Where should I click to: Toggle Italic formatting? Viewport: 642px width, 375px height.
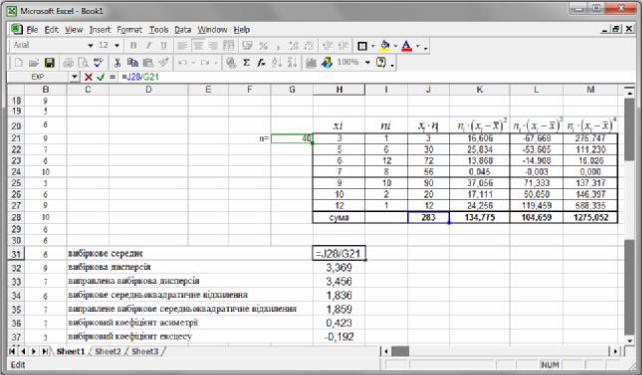click(x=148, y=45)
